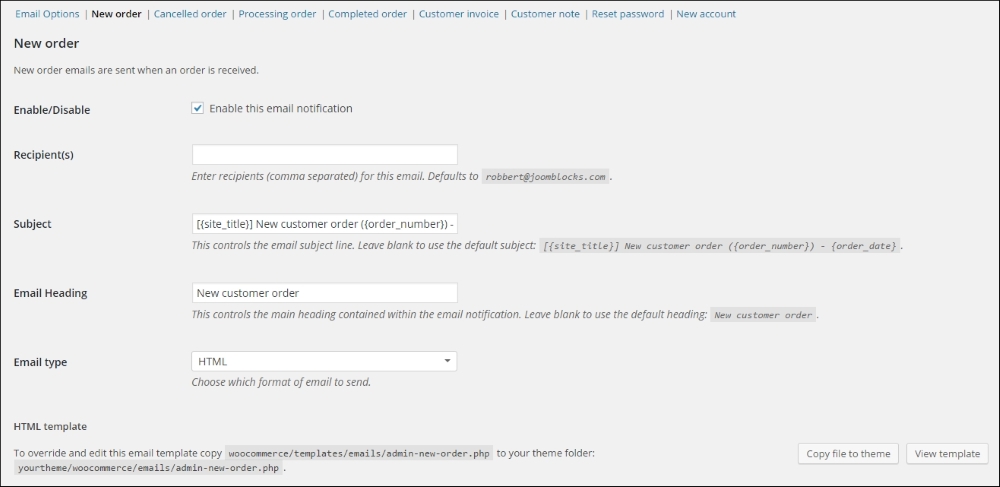The width and height of the screenshot is (1000, 487).
Task: Click the default email address robbert@joomblocks.com
Action: (546, 176)
